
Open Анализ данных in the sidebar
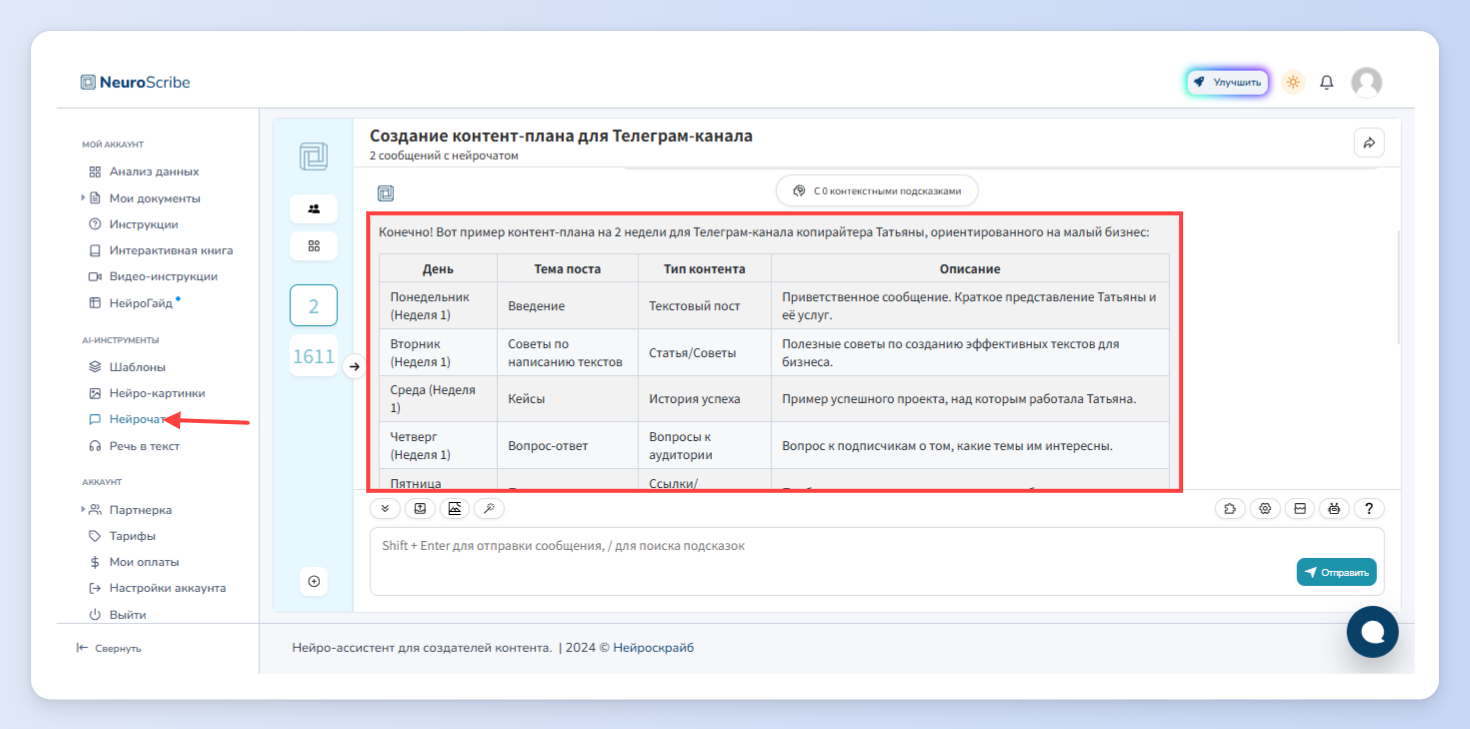[154, 171]
